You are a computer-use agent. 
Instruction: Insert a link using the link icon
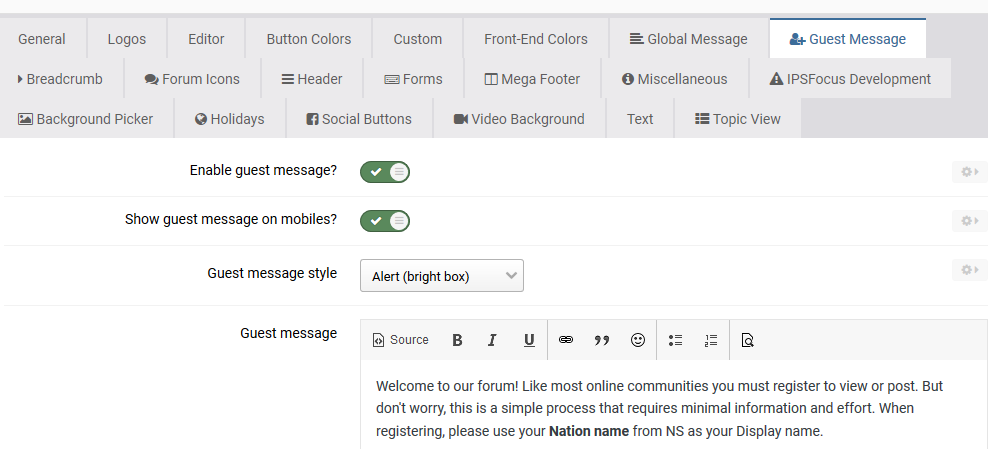pyautogui.click(x=566, y=340)
